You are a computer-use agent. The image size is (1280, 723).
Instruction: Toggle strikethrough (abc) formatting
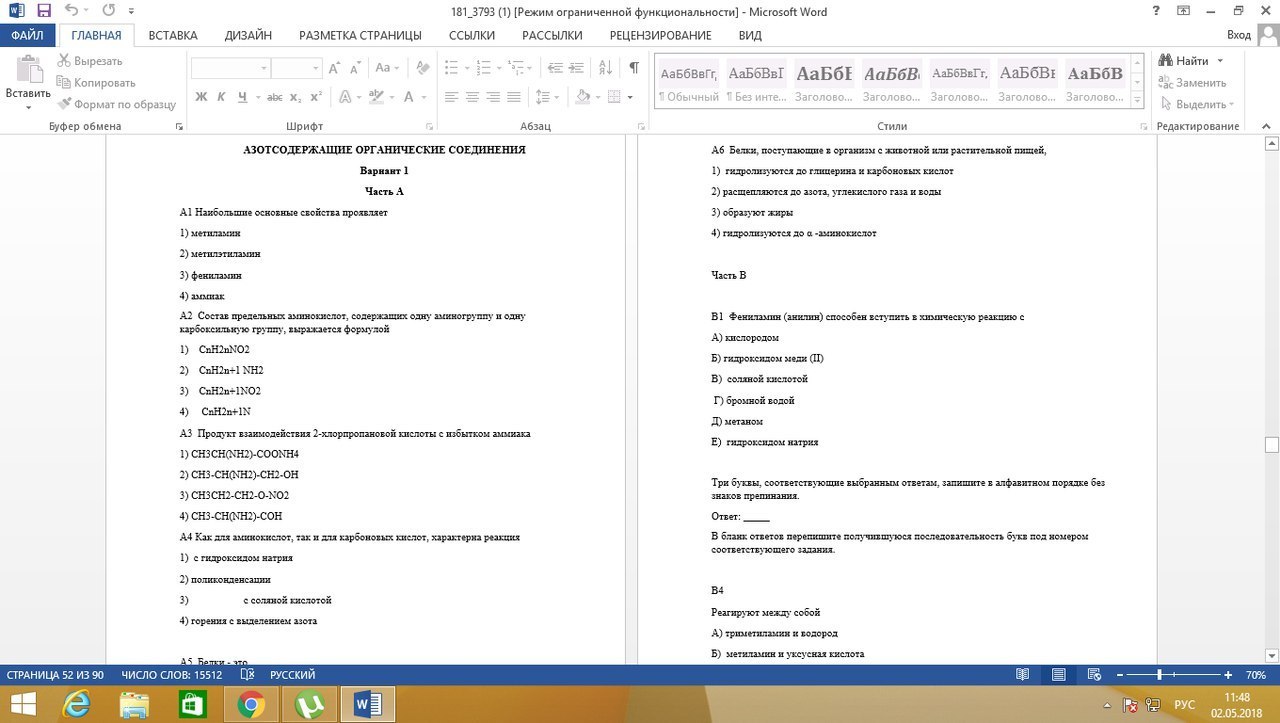pos(274,97)
